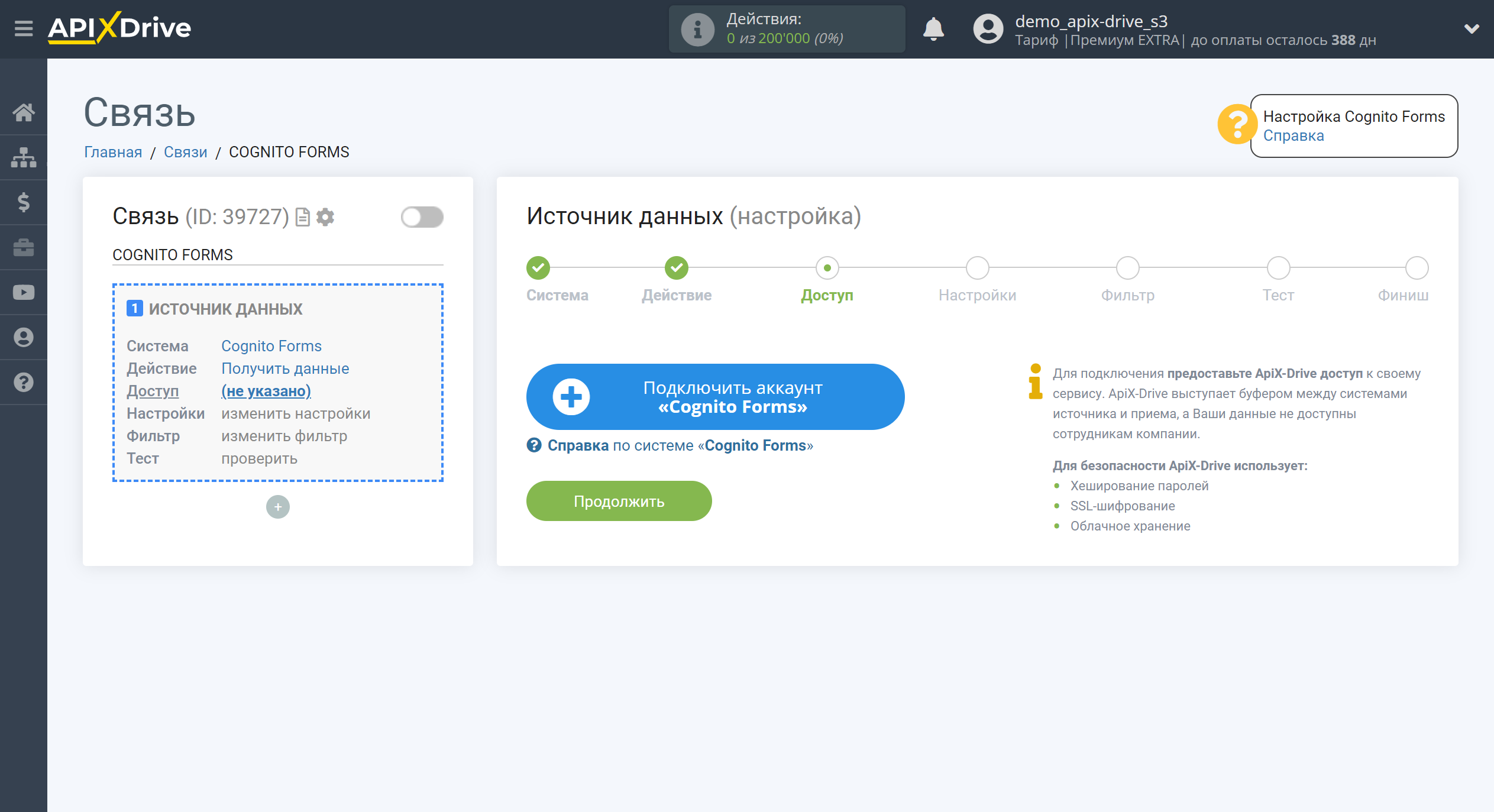Go to Связи breadcrumb

(185, 152)
